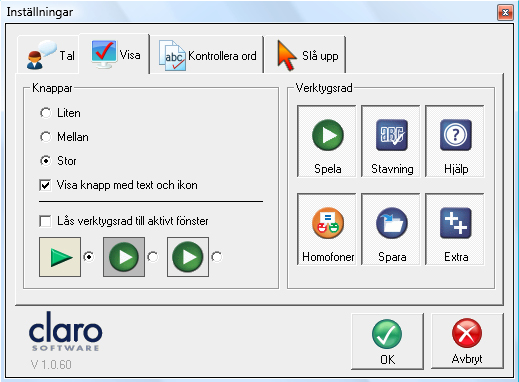The width and height of the screenshot is (519, 382).
Task: Choose the radio button beside the flat triangle style
Action: [89, 257]
